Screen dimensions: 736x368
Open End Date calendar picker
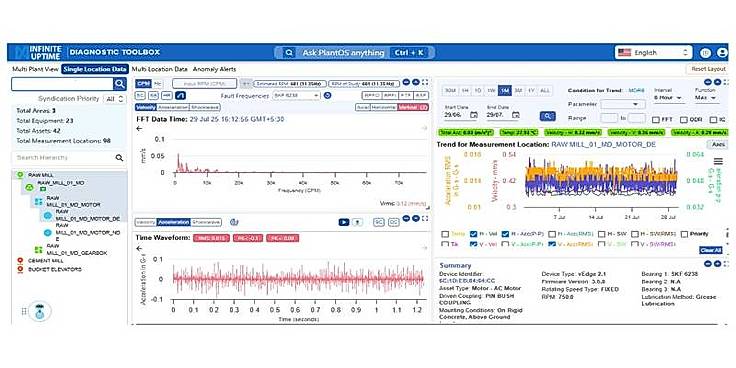(x=516, y=115)
